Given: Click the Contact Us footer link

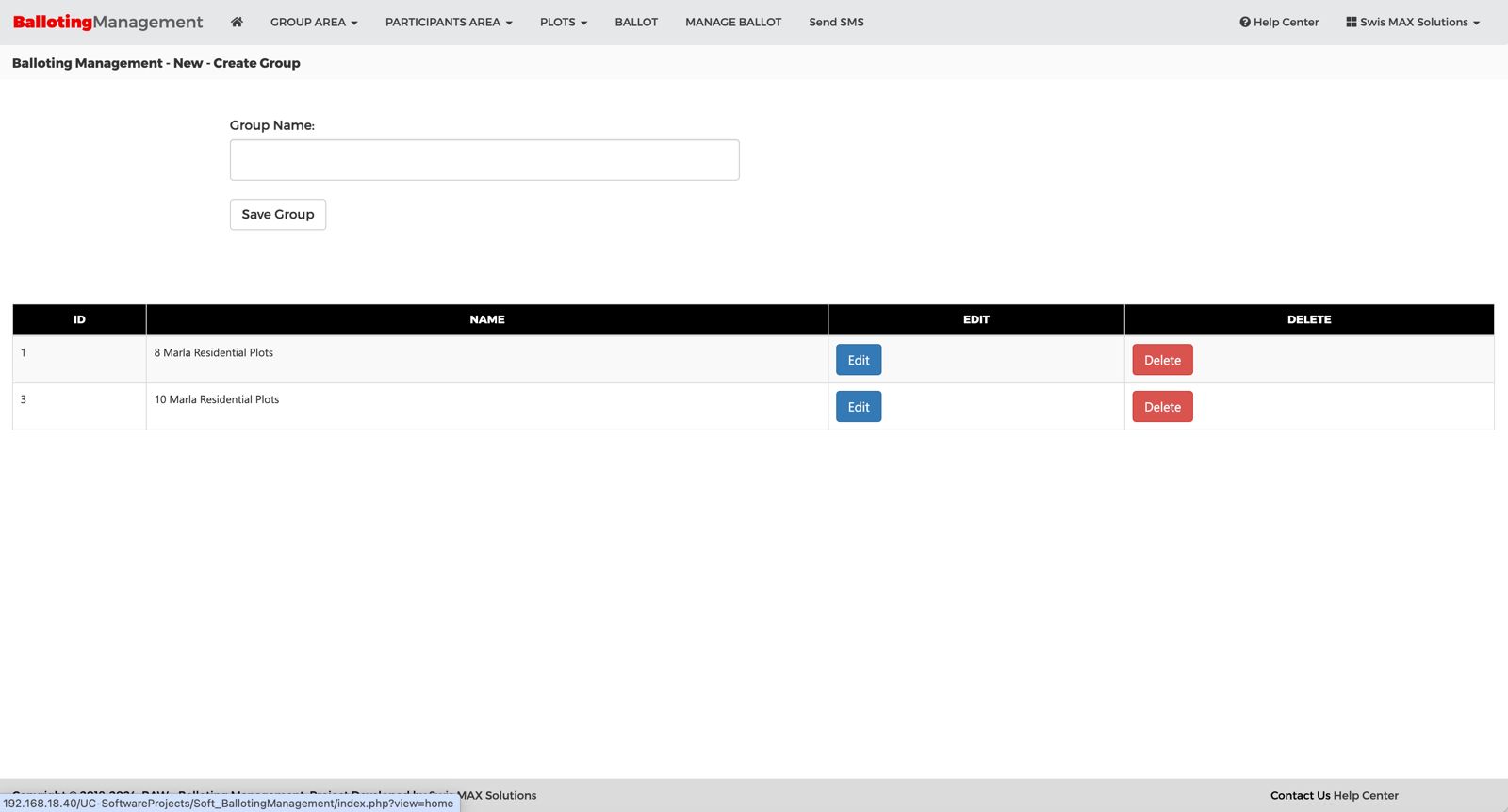Looking at the screenshot, I should point(1300,795).
